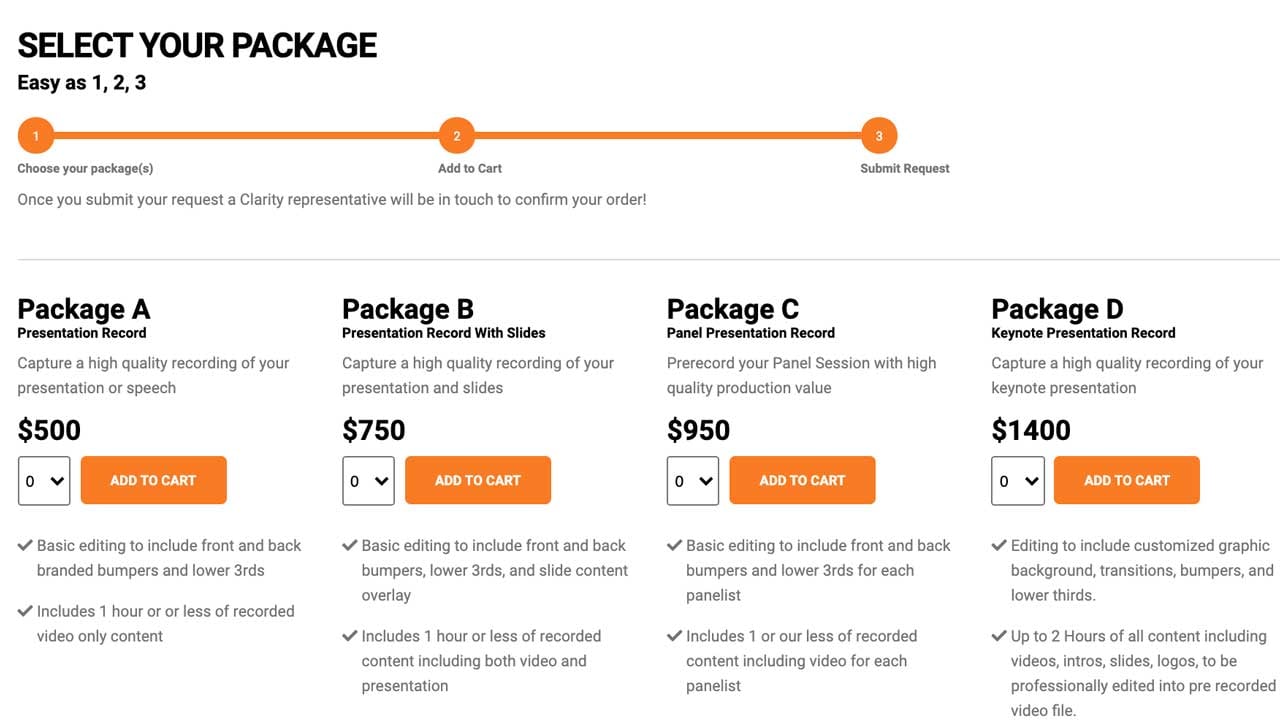This screenshot has height=720, width=1280.
Task: Add Package A to cart
Action: click(x=153, y=481)
